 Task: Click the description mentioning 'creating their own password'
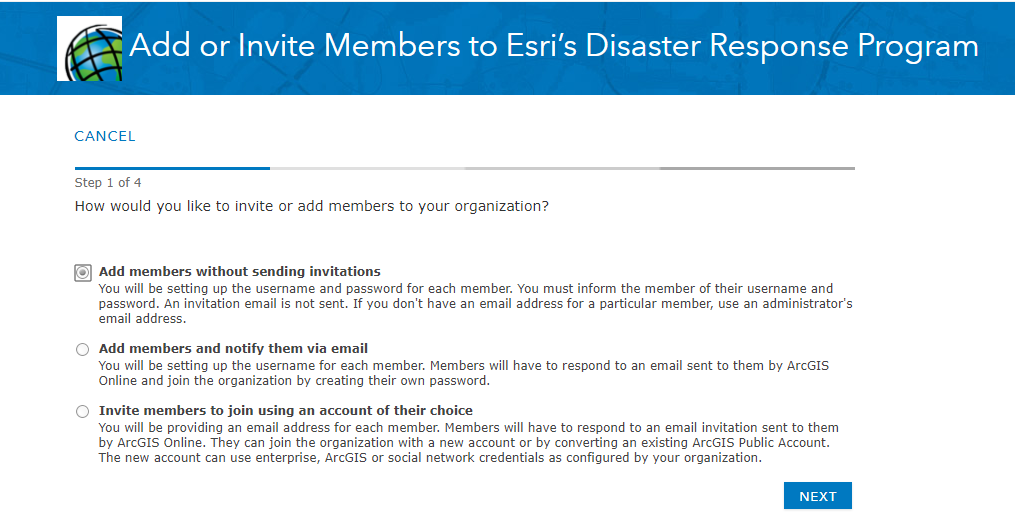click(463, 373)
